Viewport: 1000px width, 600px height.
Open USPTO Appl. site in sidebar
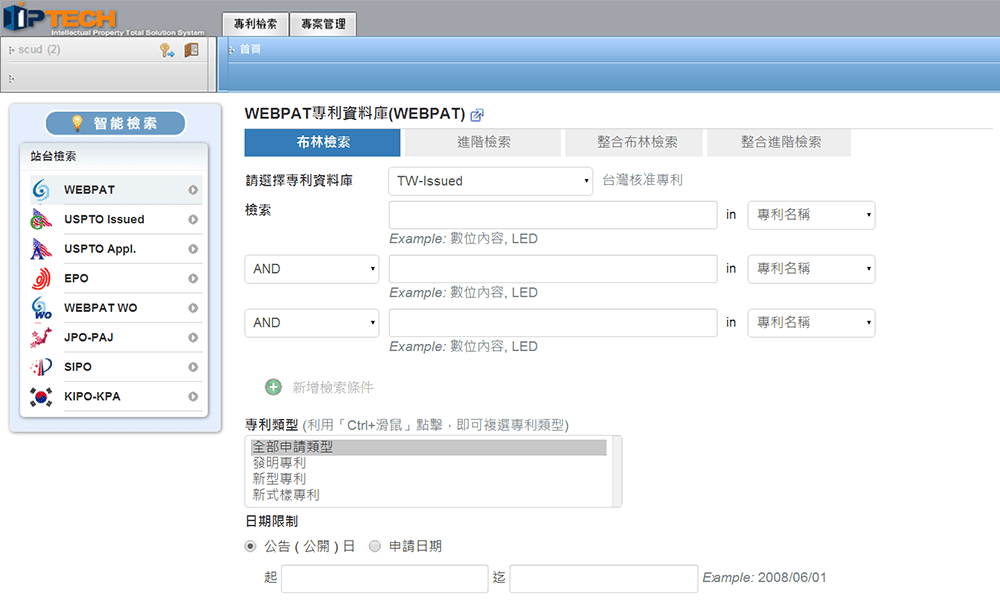point(116,249)
